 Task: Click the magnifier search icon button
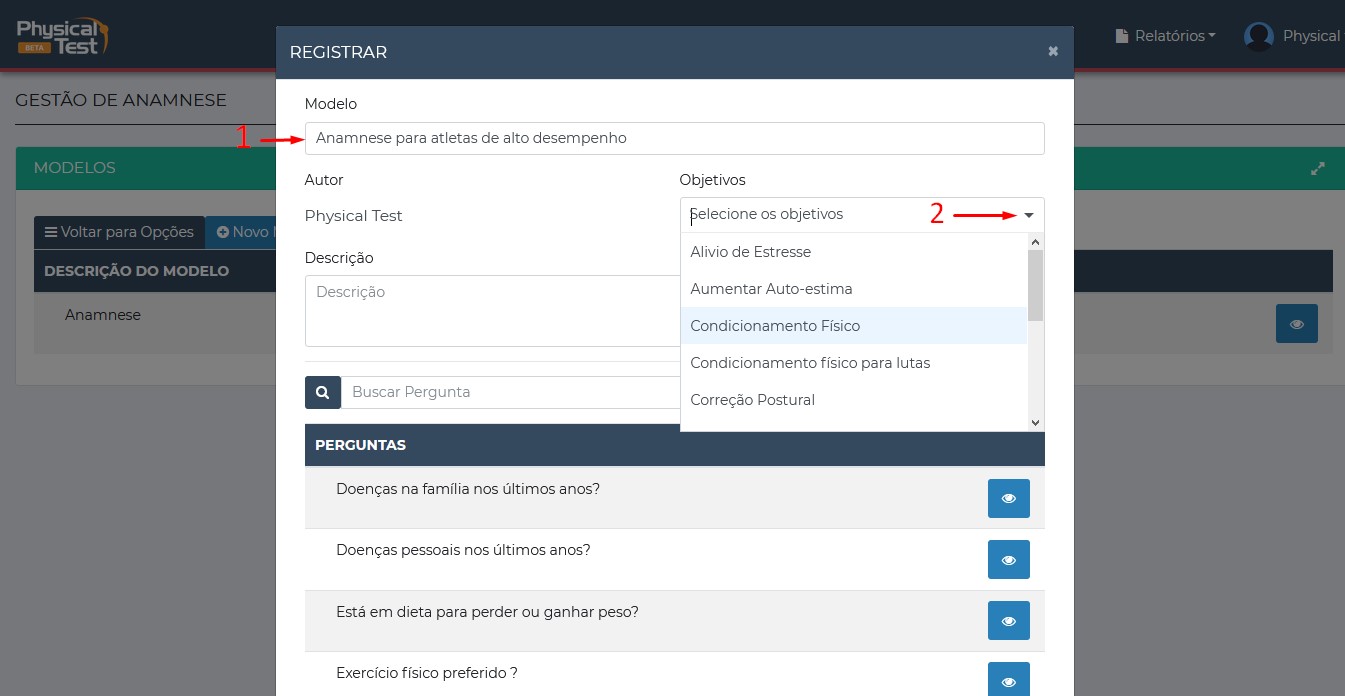tap(322, 392)
